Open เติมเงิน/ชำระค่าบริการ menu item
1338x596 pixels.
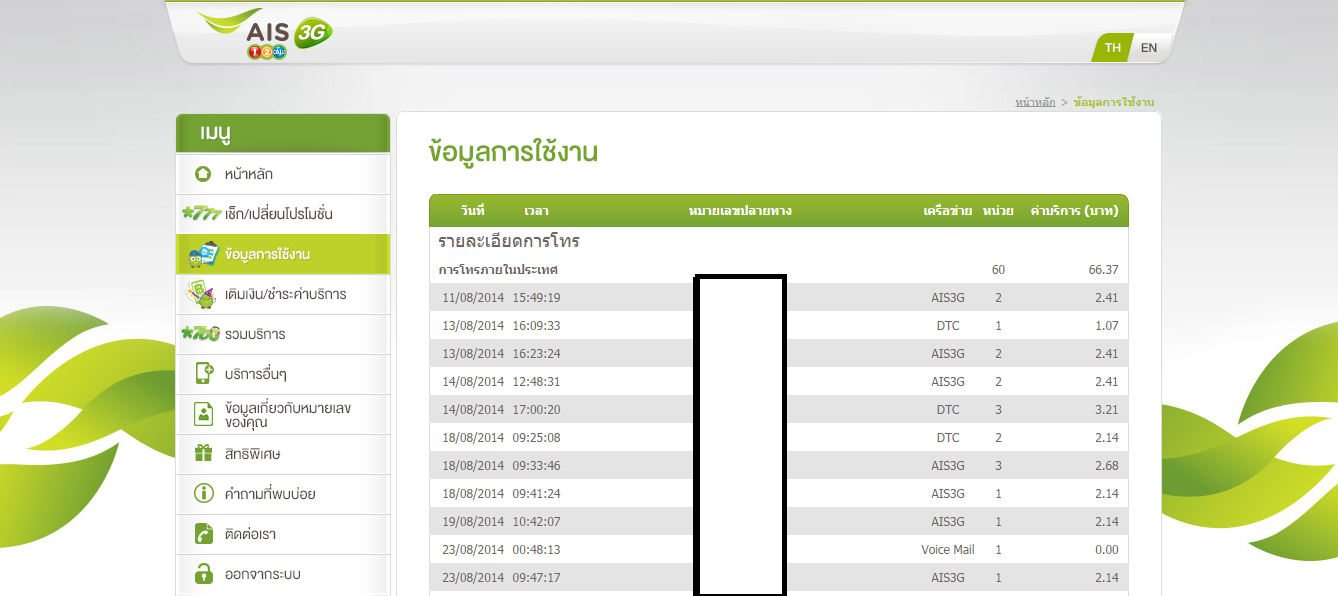(x=283, y=294)
